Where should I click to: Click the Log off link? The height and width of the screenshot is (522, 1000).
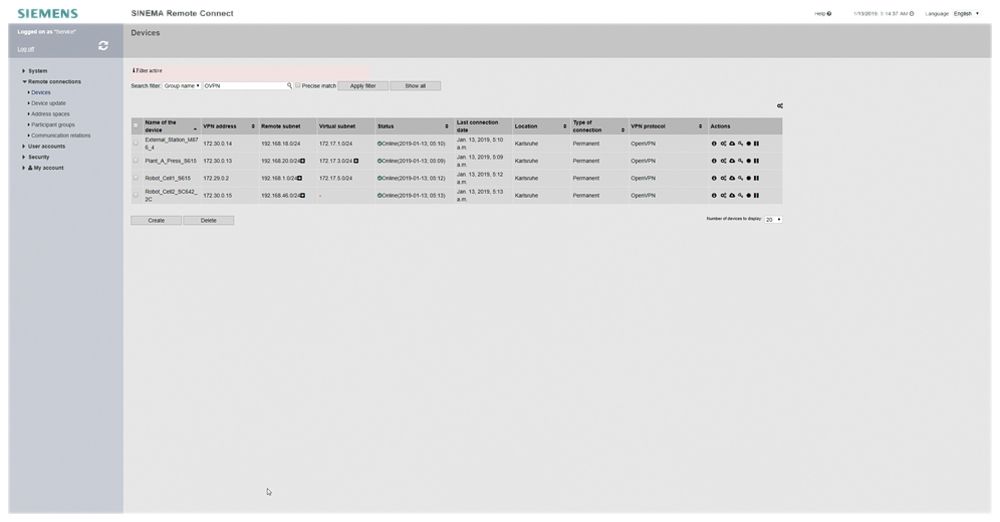(25, 49)
